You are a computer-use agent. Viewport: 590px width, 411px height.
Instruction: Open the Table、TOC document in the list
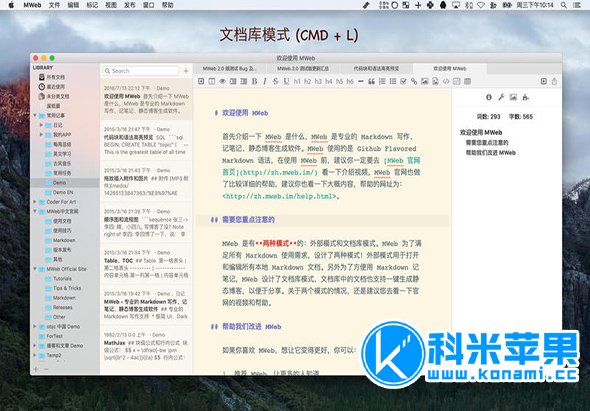click(146, 264)
